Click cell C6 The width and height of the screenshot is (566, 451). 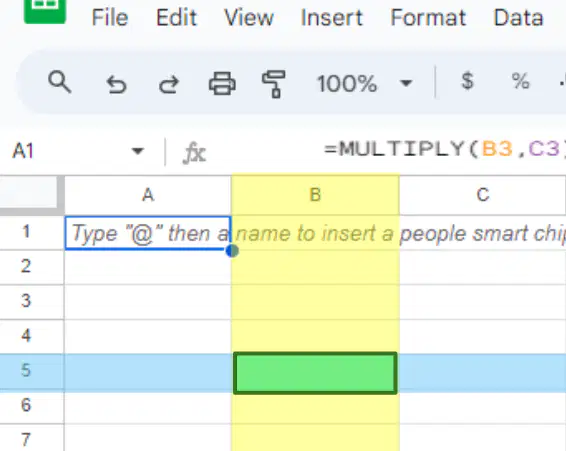[x=483, y=407]
